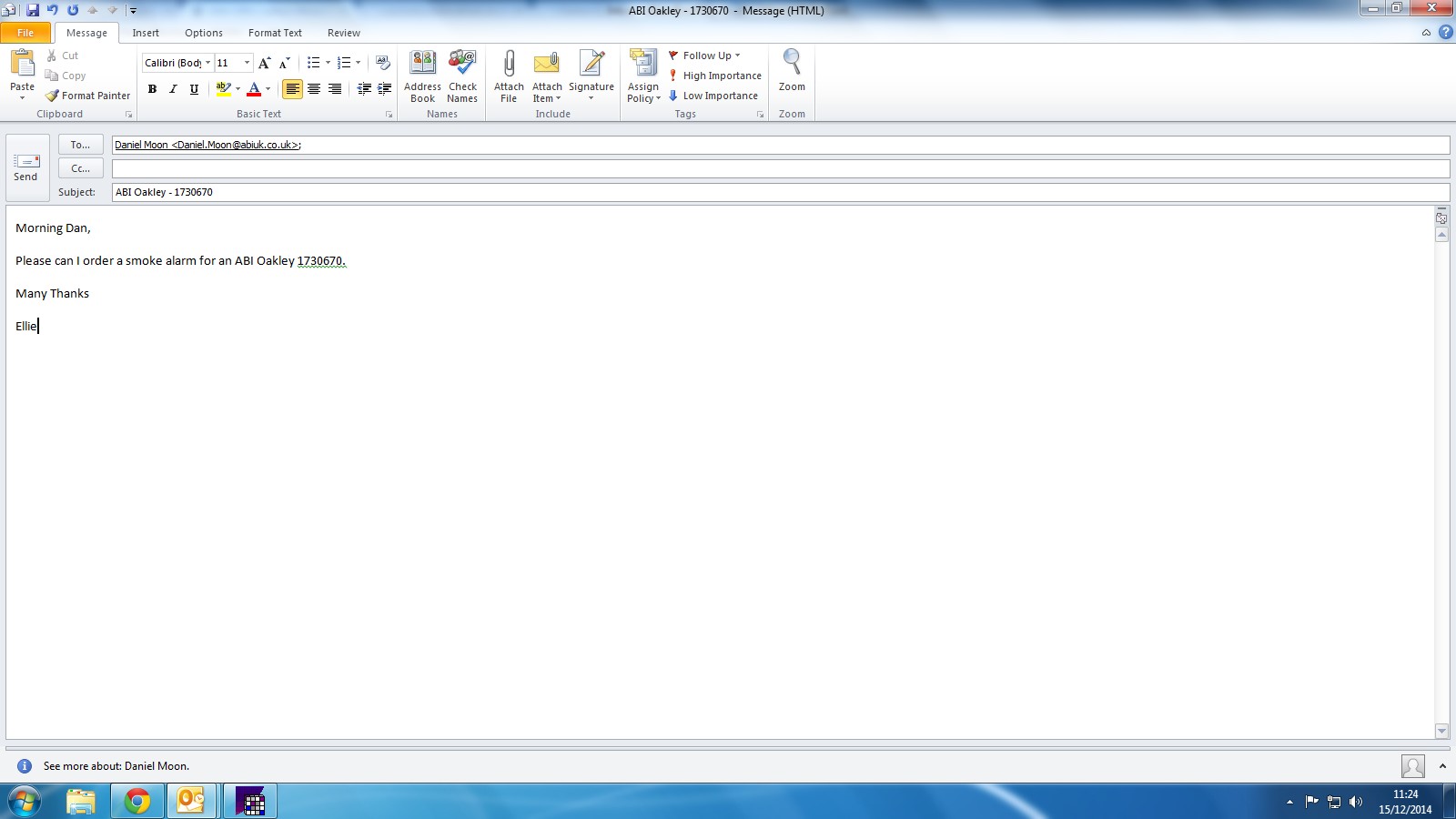Switch to the Options tab

point(204,33)
